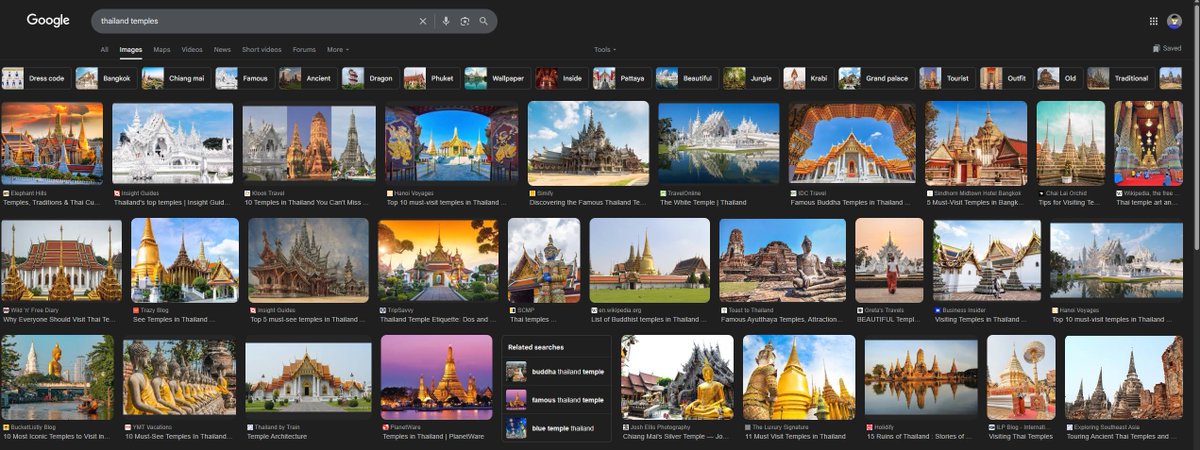Open the TripSavvy Temple Etiquette image
Screen dimensions: 1200x450
point(438,261)
